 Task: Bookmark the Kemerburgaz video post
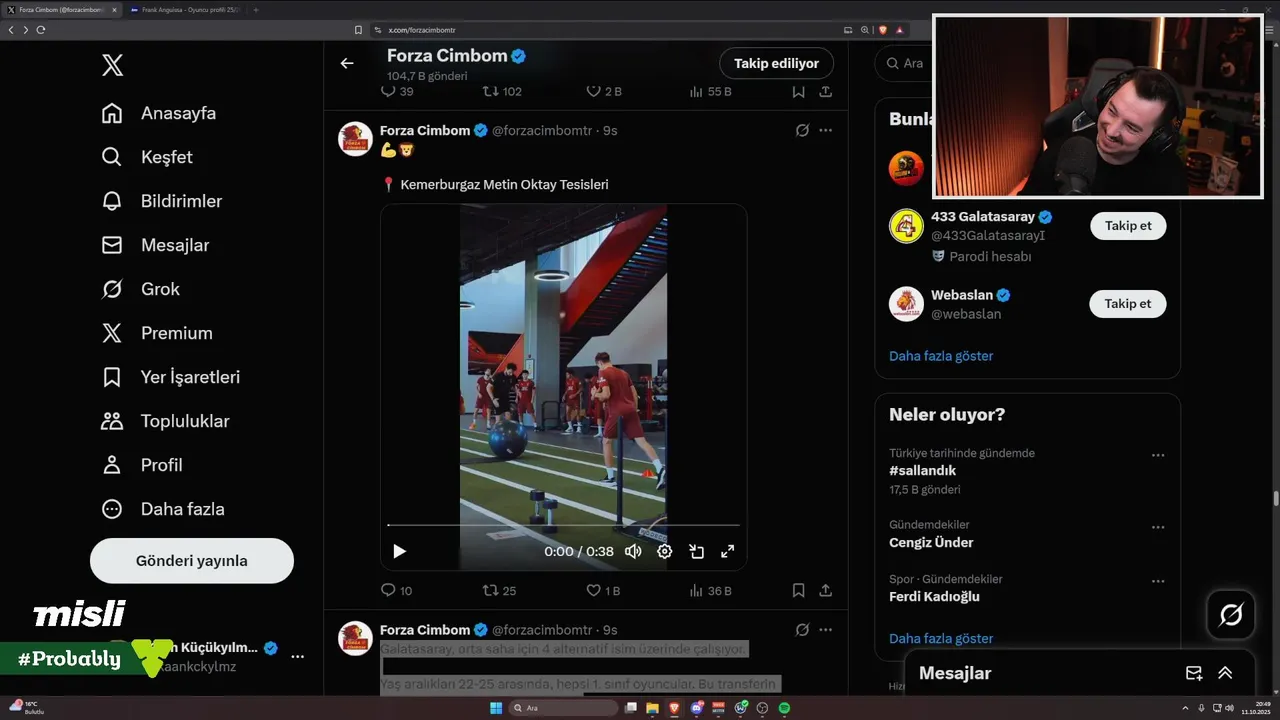[x=798, y=591]
